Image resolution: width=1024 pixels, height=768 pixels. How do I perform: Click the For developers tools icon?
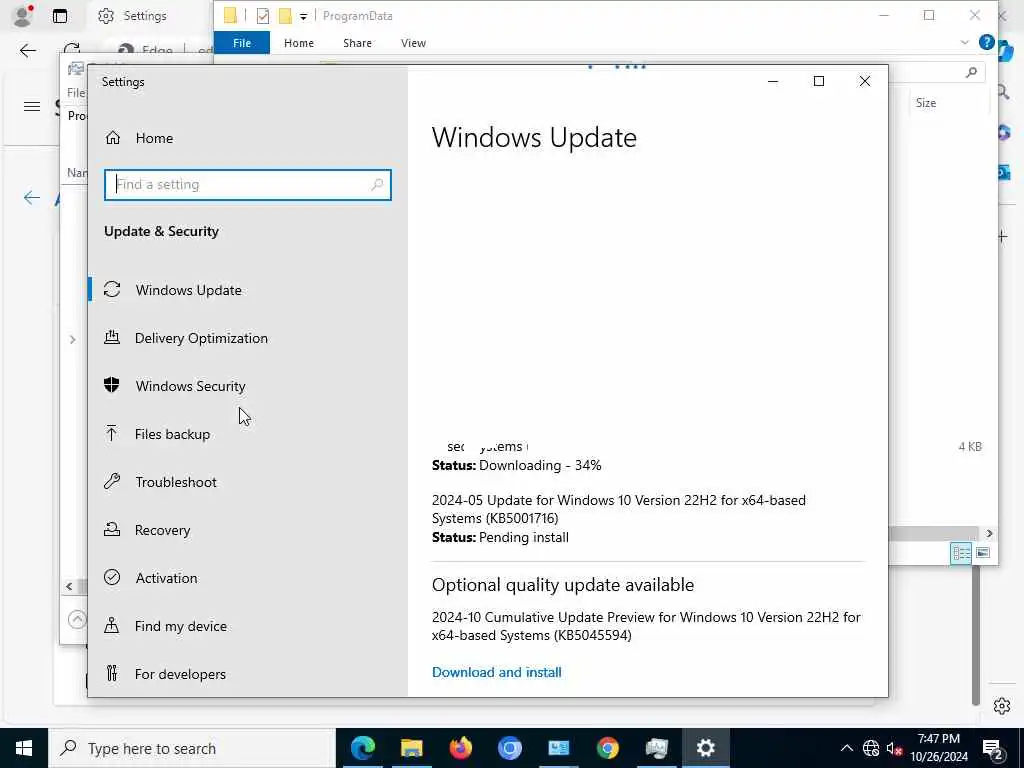coord(112,673)
